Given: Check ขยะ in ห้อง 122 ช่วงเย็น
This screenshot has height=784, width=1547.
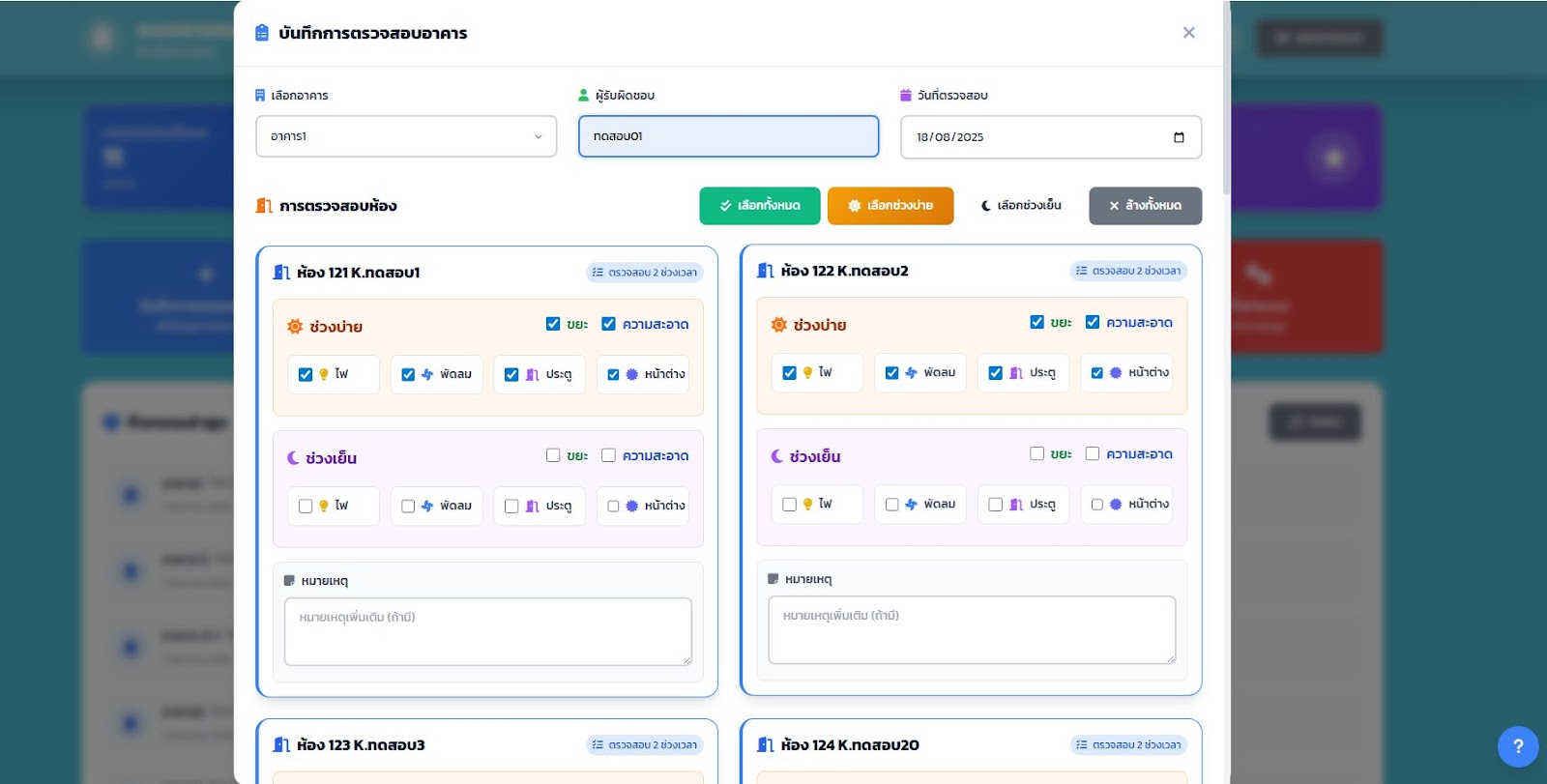Looking at the screenshot, I should 1036,453.
